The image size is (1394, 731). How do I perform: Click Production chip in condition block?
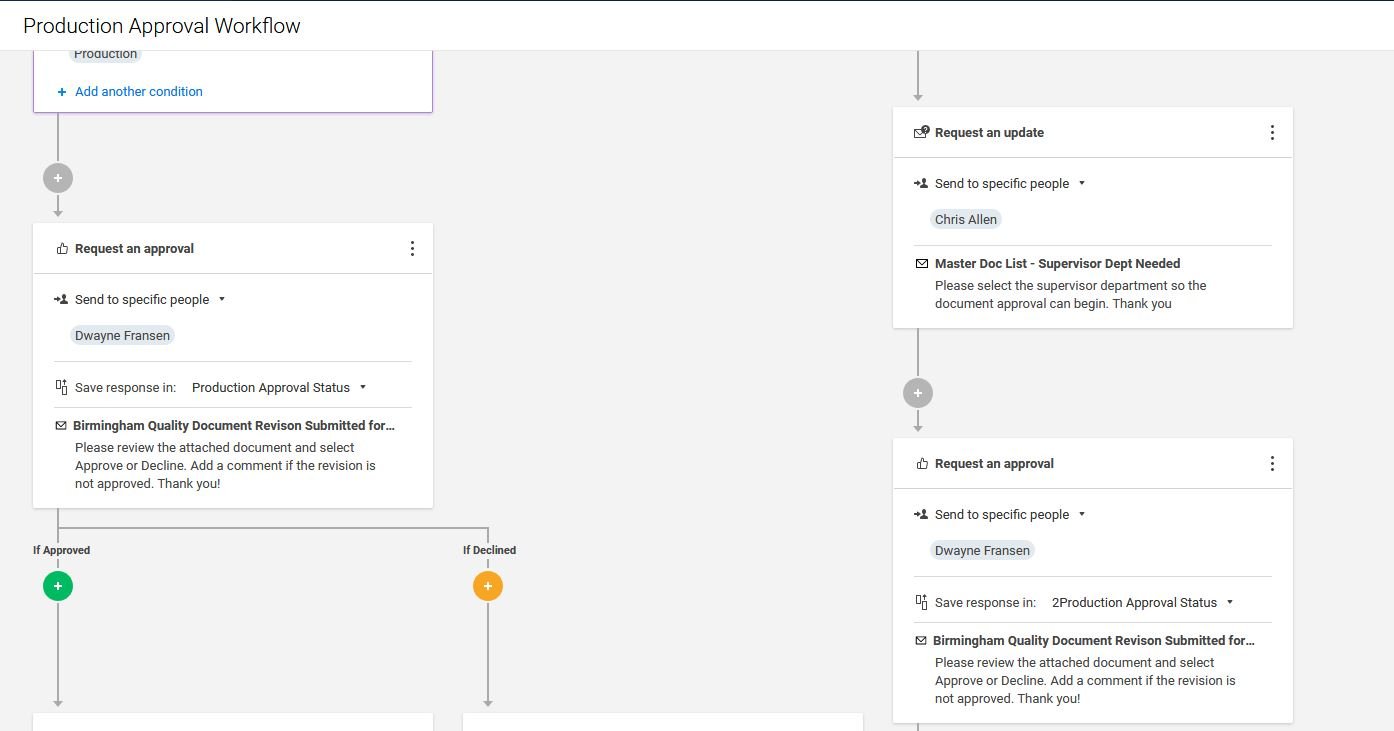[x=106, y=55]
